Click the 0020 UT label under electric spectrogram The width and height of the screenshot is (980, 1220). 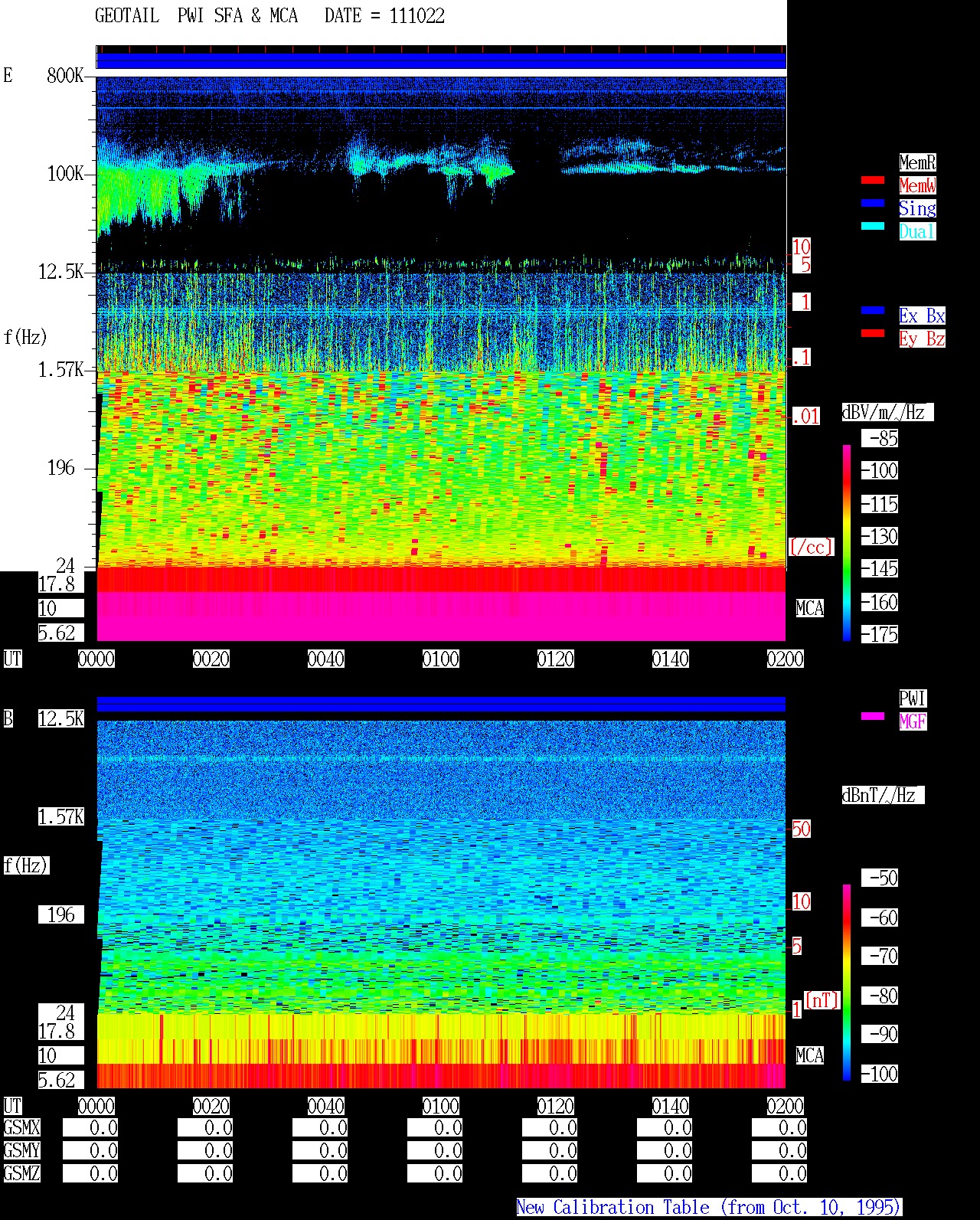click(211, 659)
